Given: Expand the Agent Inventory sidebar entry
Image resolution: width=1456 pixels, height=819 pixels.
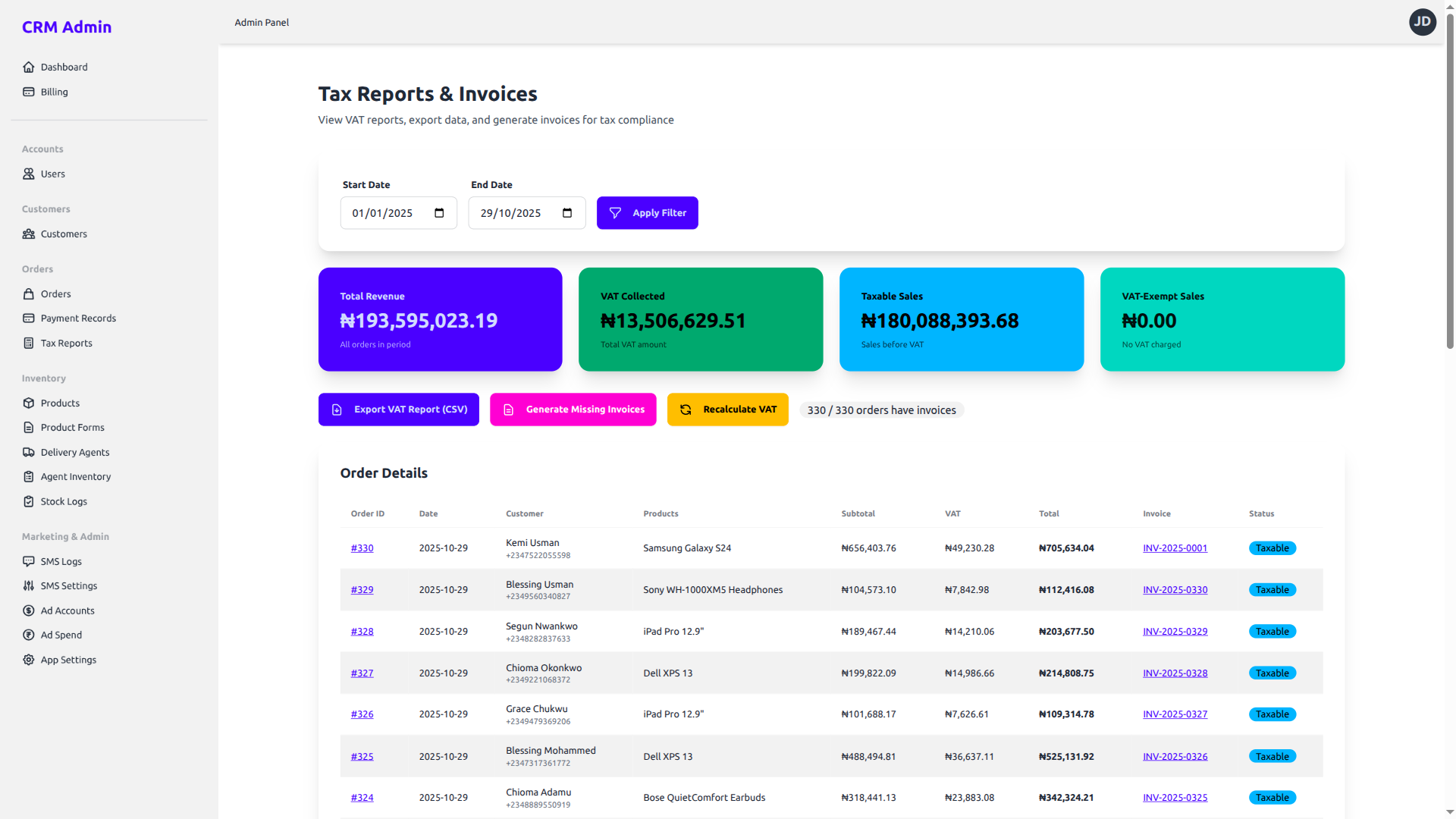Looking at the screenshot, I should pyautogui.click(x=75, y=476).
